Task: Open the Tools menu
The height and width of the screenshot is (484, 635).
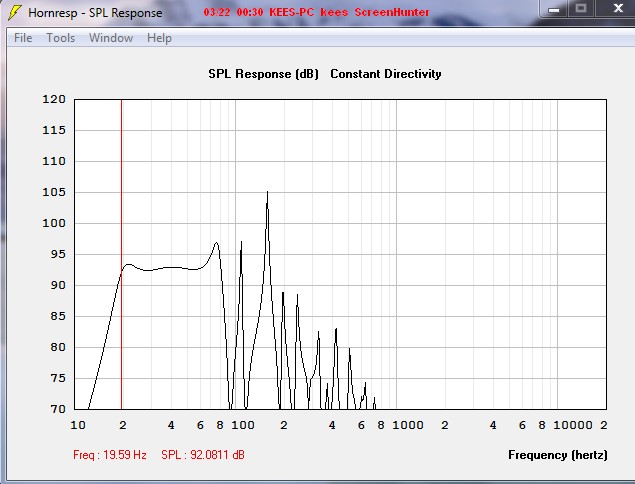Action: pos(60,38)
